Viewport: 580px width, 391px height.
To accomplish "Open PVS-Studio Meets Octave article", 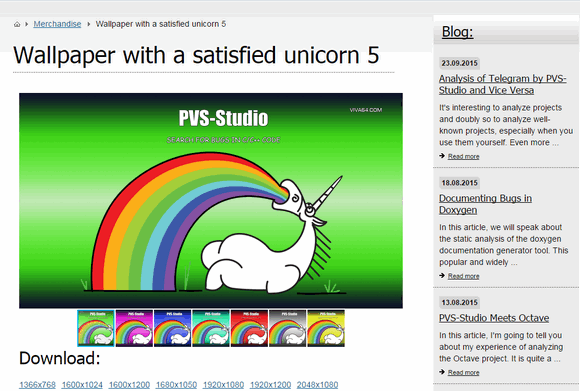I will click(x=494, y=318).
